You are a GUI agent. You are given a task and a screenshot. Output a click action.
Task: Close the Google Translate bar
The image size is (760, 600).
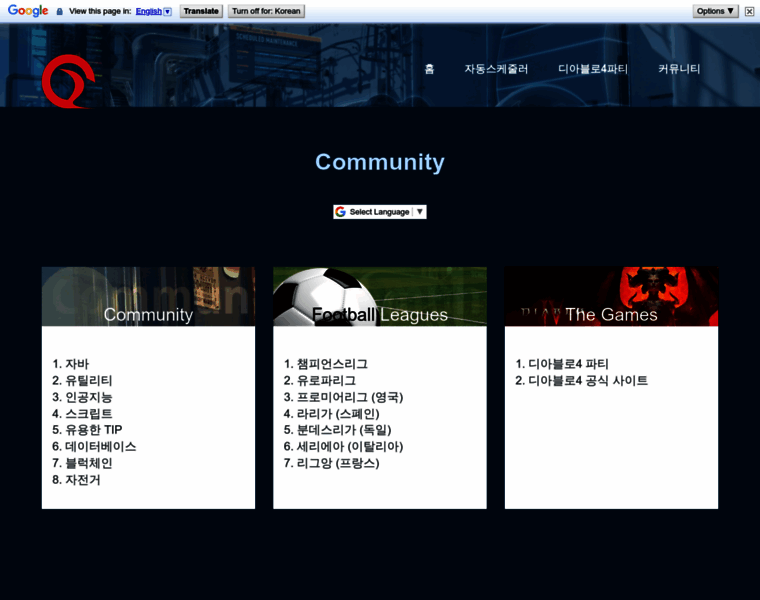pyautogui.click(x=749, y=11)
